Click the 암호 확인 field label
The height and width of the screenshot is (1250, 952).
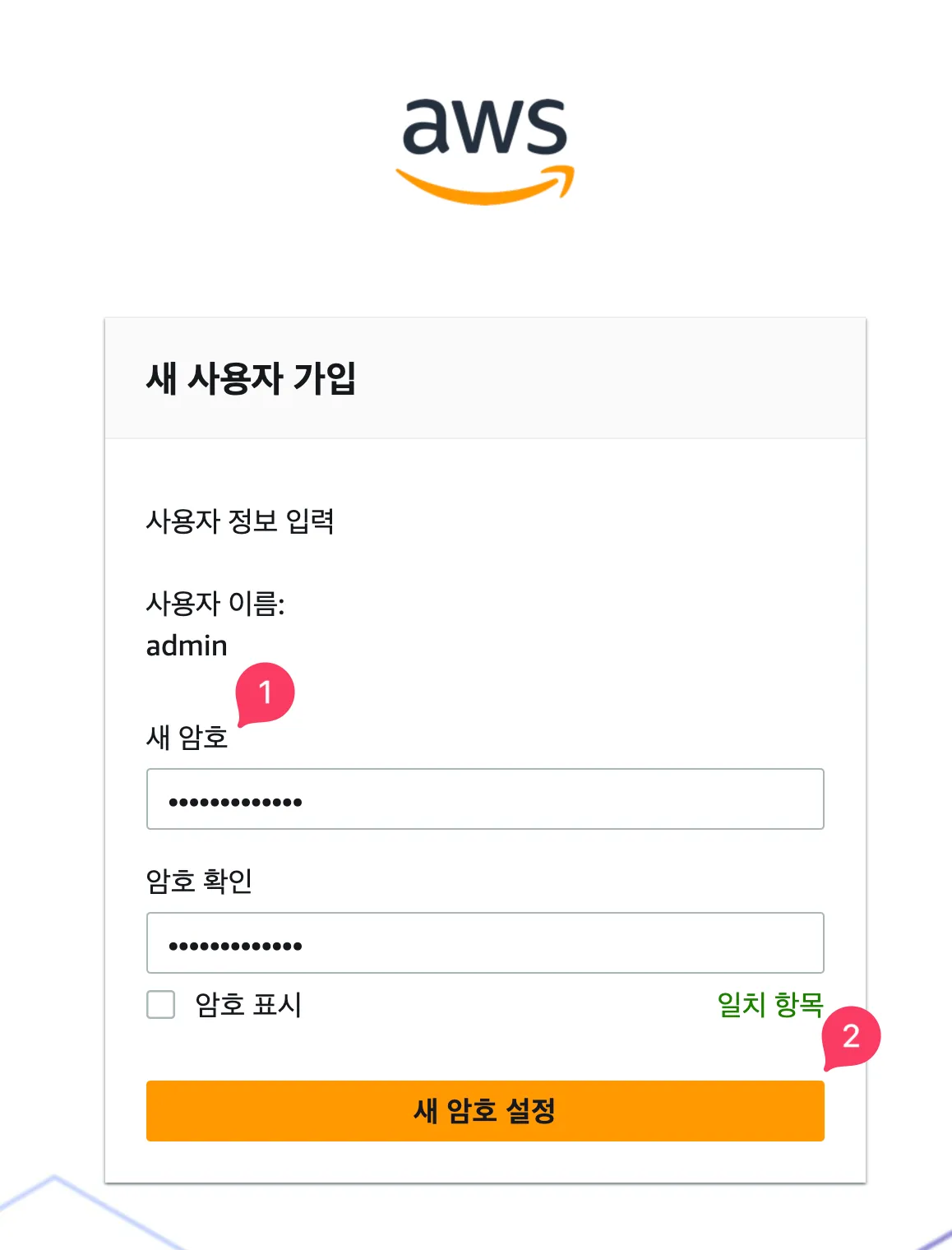(x=199, y=881)
